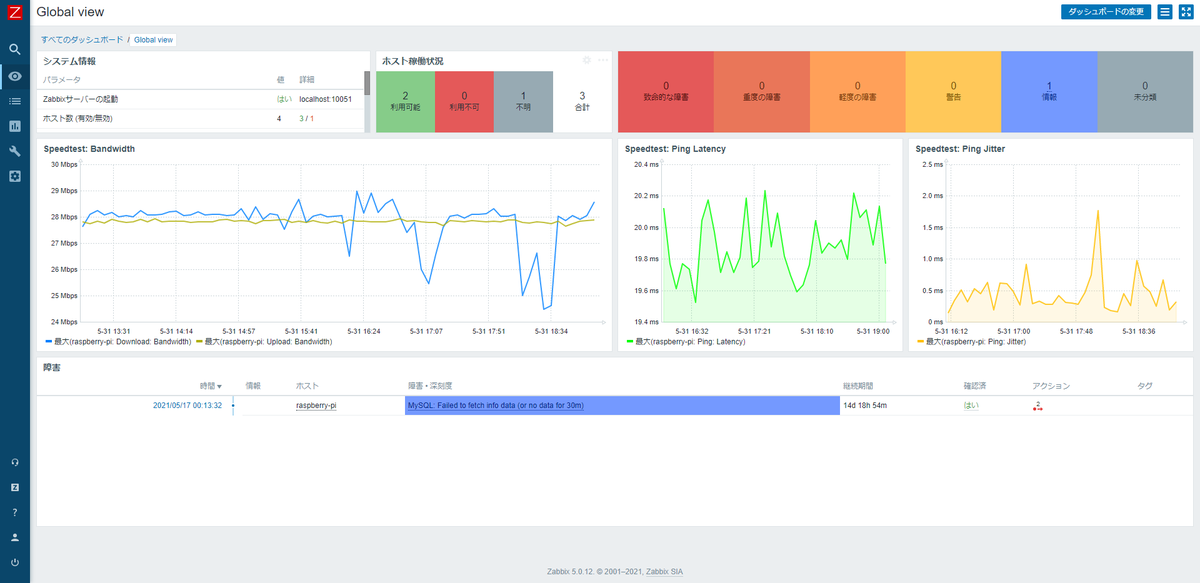Open the user profile icon in sidebar

(x=14, y=537)
